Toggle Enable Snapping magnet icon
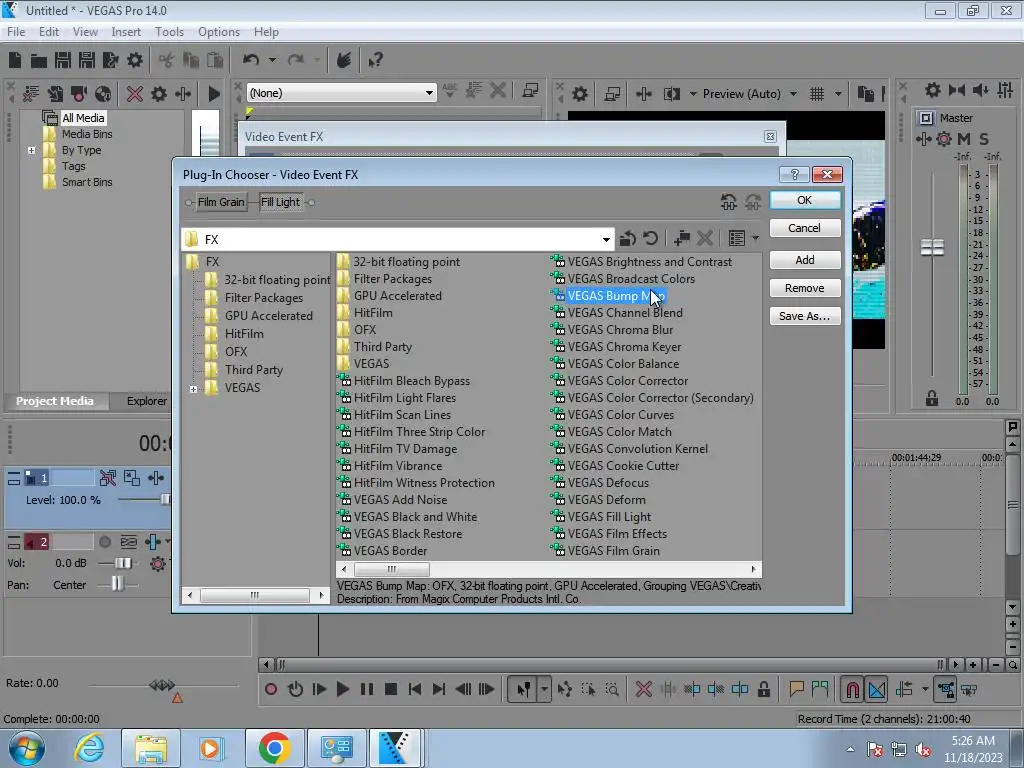The image size is (1024, 768). (852, 689)
